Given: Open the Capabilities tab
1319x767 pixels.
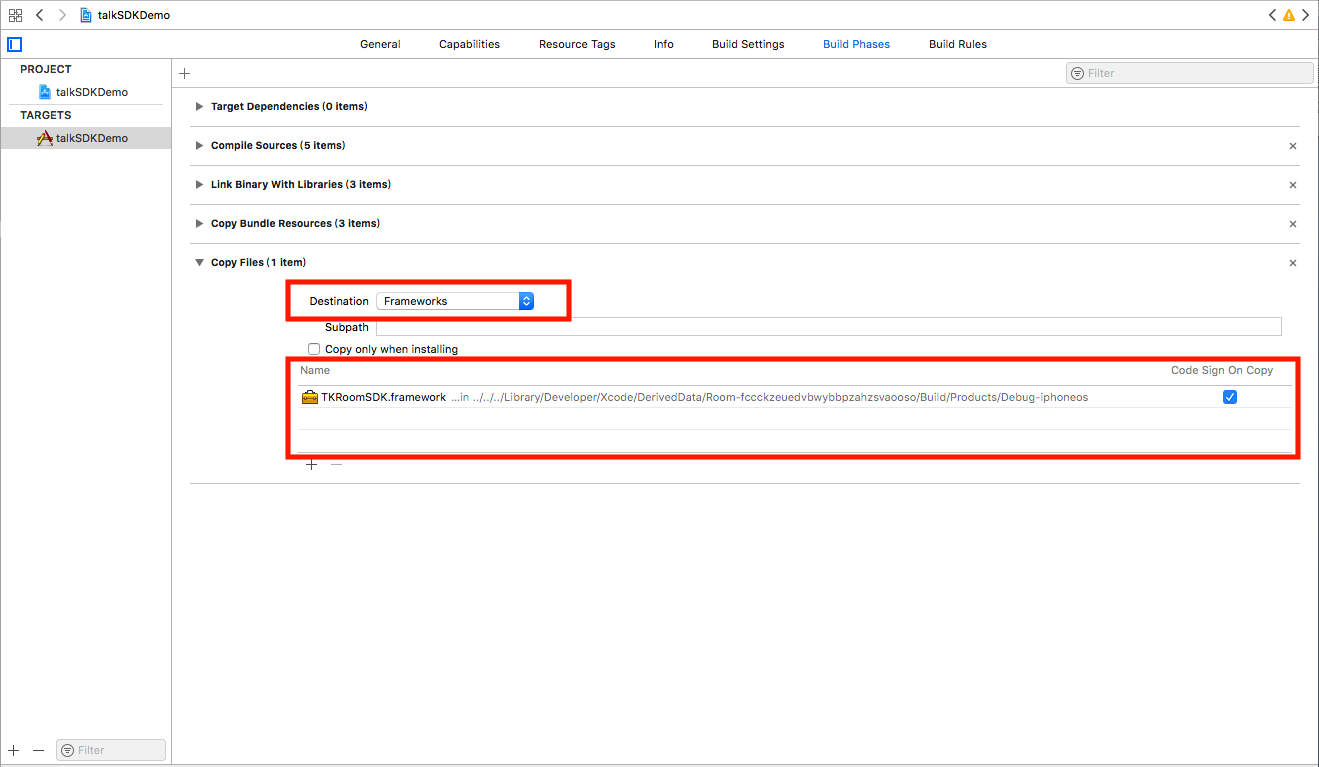Looking at the screenshot, I should click(469, 44).
